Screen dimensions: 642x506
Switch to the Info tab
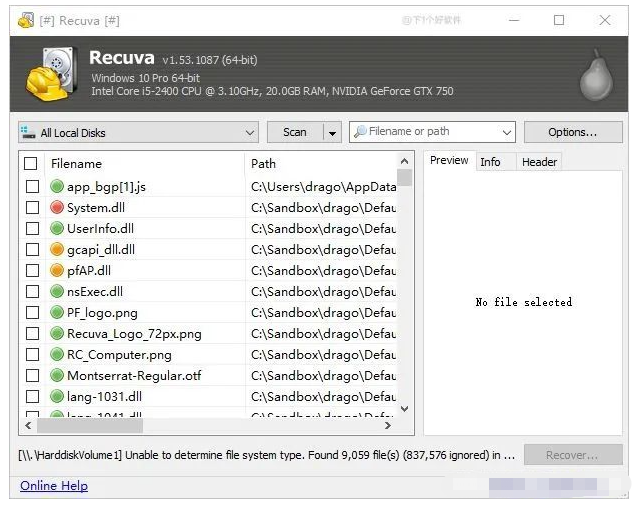point(490,161)
